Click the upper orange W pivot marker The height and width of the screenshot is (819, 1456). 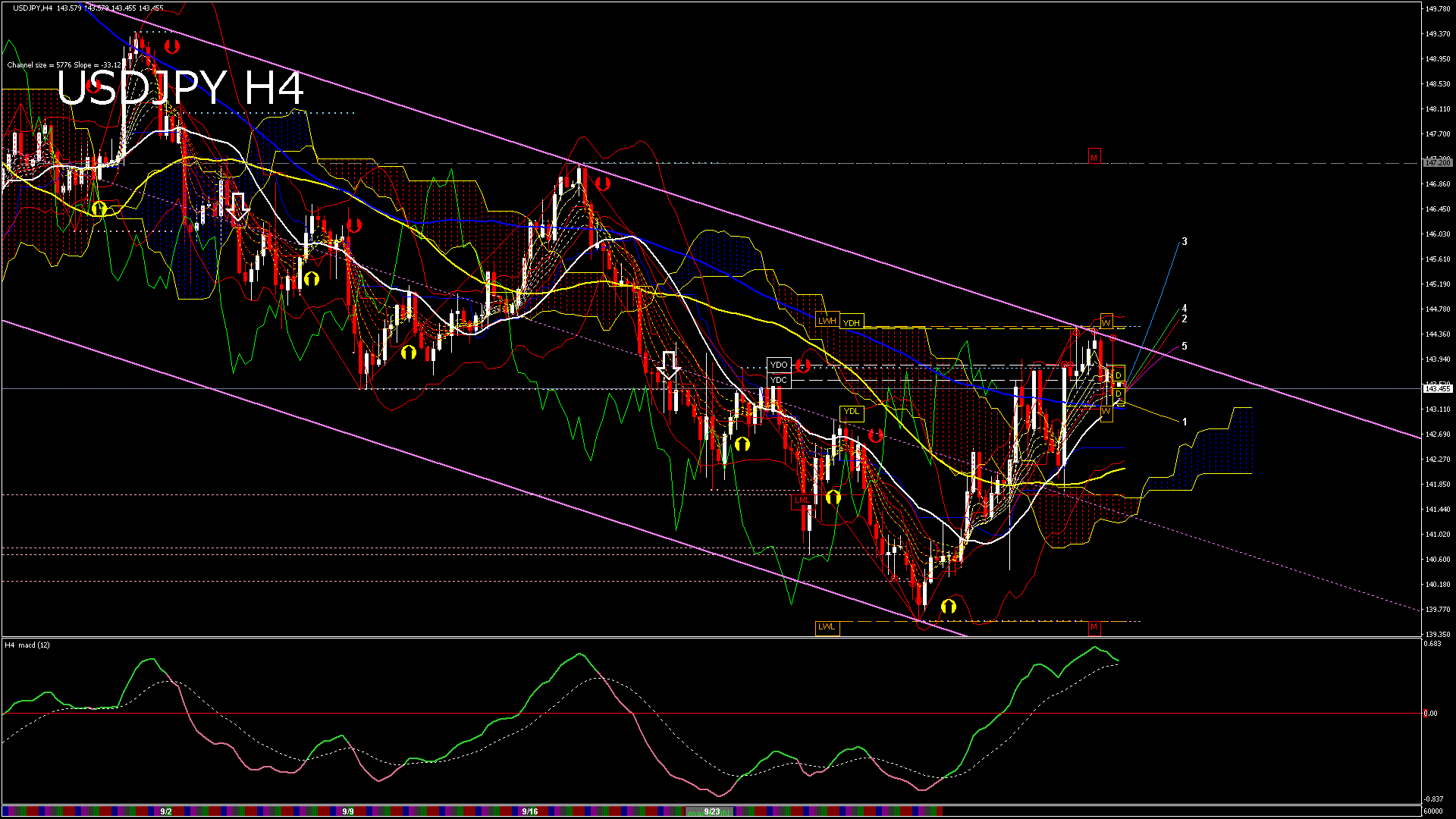1106,322
